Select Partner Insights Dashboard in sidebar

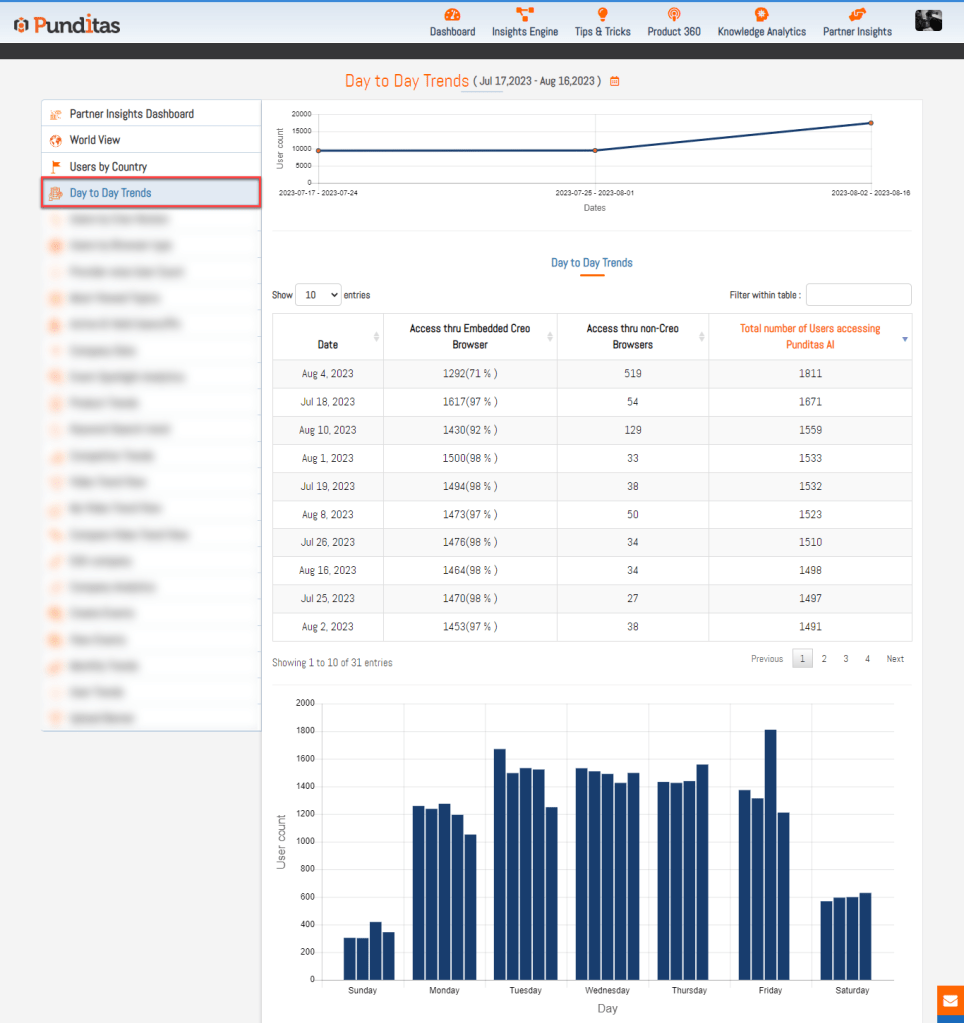pyautogui.click(x=131, y=114)
